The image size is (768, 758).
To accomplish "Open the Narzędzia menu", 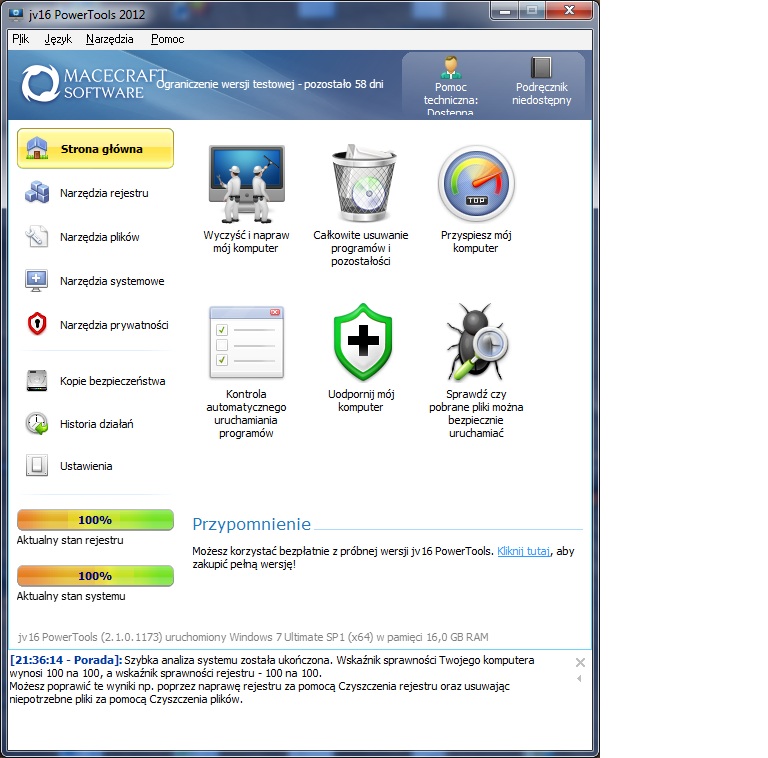I will 109,39.
